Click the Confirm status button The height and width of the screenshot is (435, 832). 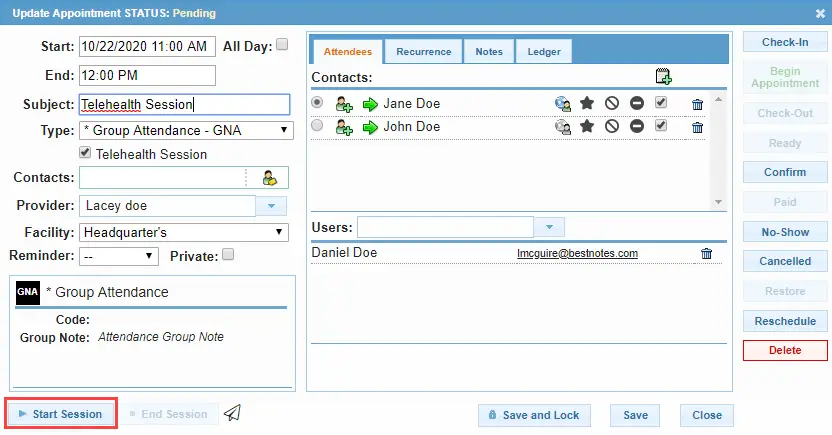(x=785, y=172)
